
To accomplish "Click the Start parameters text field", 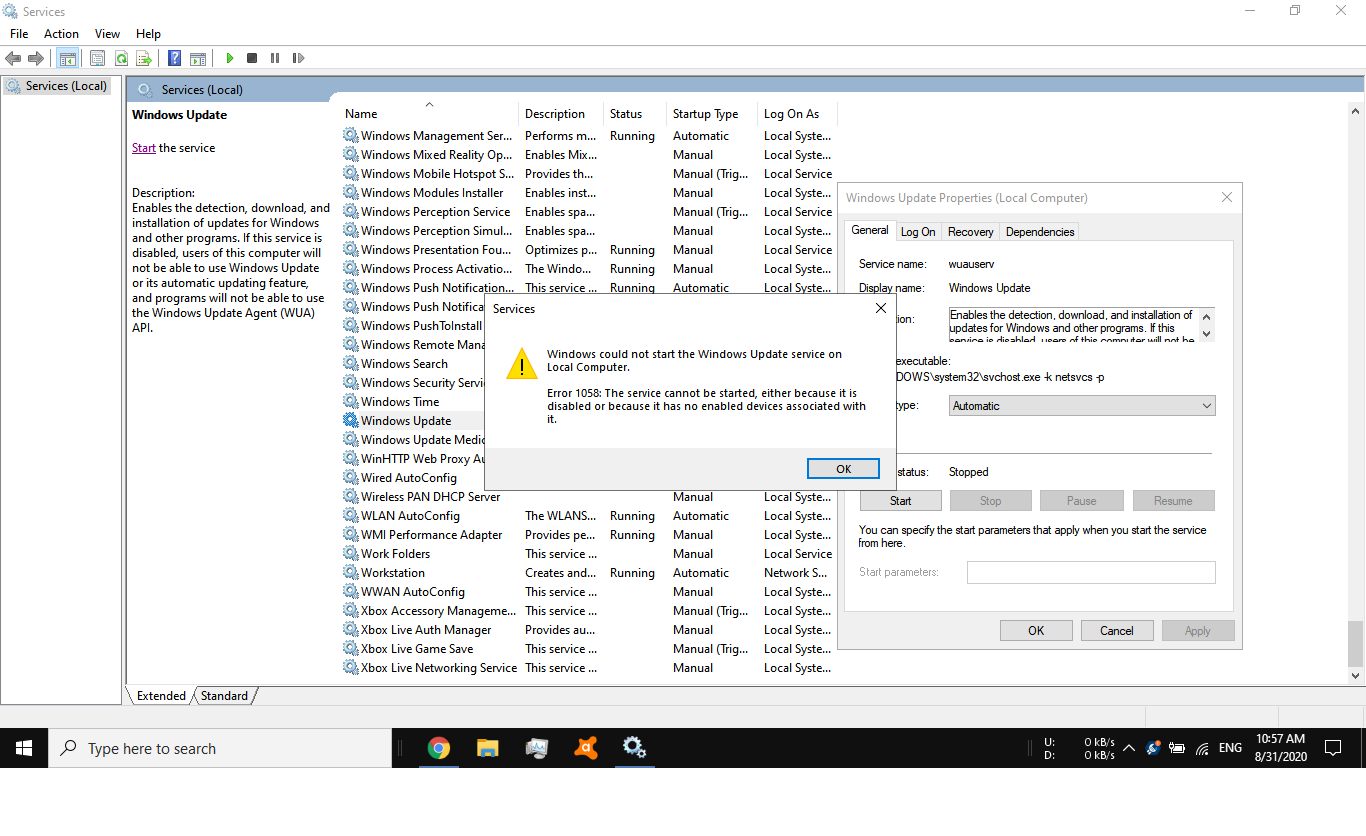I will pyautogui.click(x=1091, y=572).
